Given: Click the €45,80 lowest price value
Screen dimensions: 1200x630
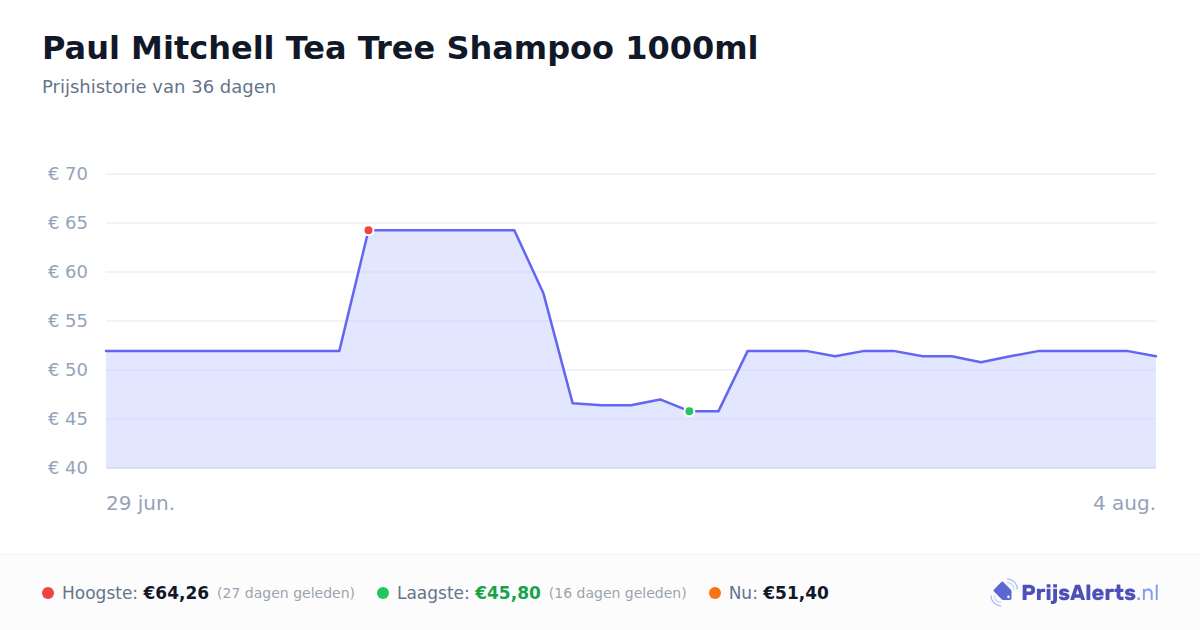Looking at the screenshot, I should point(508,593).
